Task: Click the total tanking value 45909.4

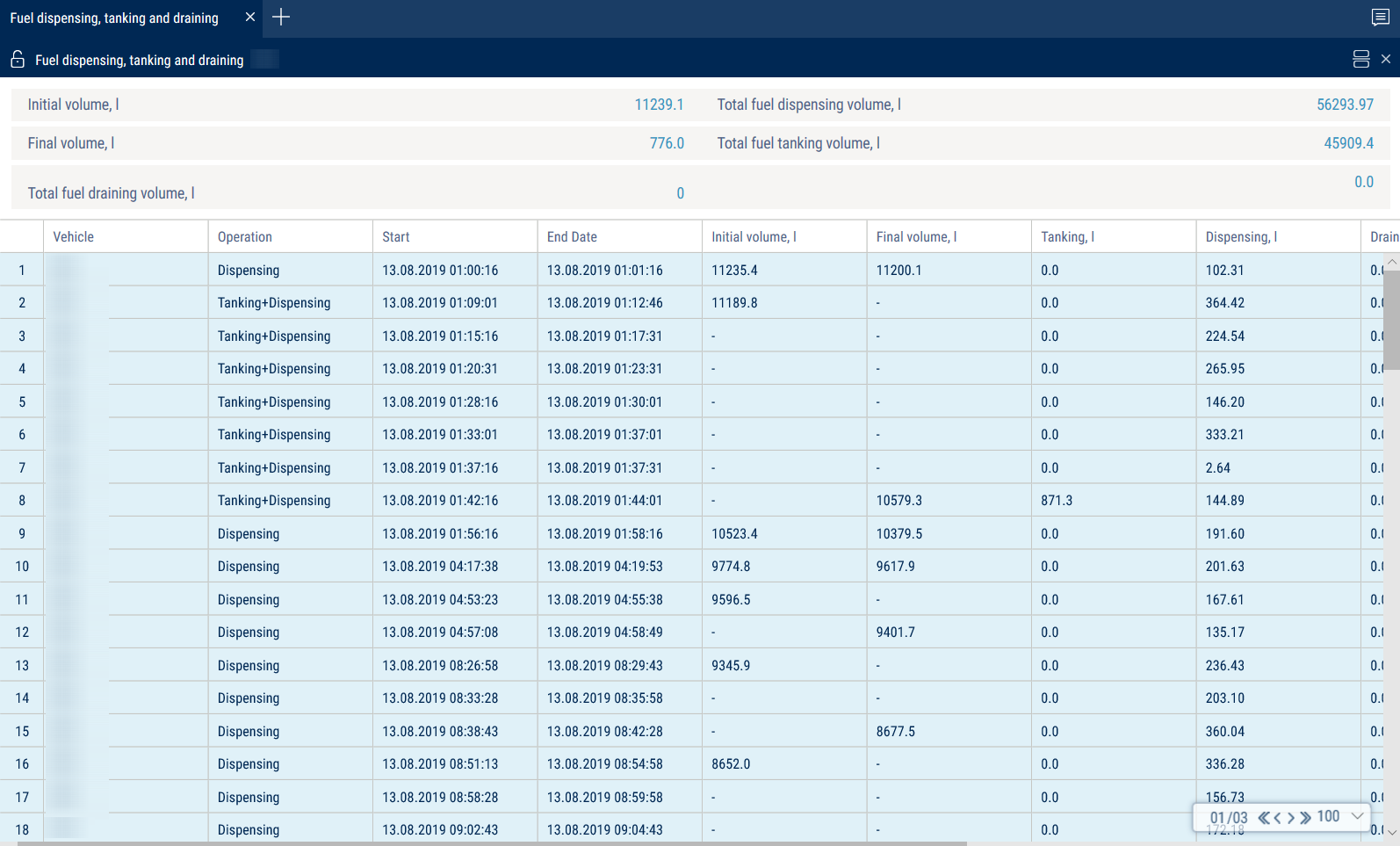Action: coord(1348,143)
